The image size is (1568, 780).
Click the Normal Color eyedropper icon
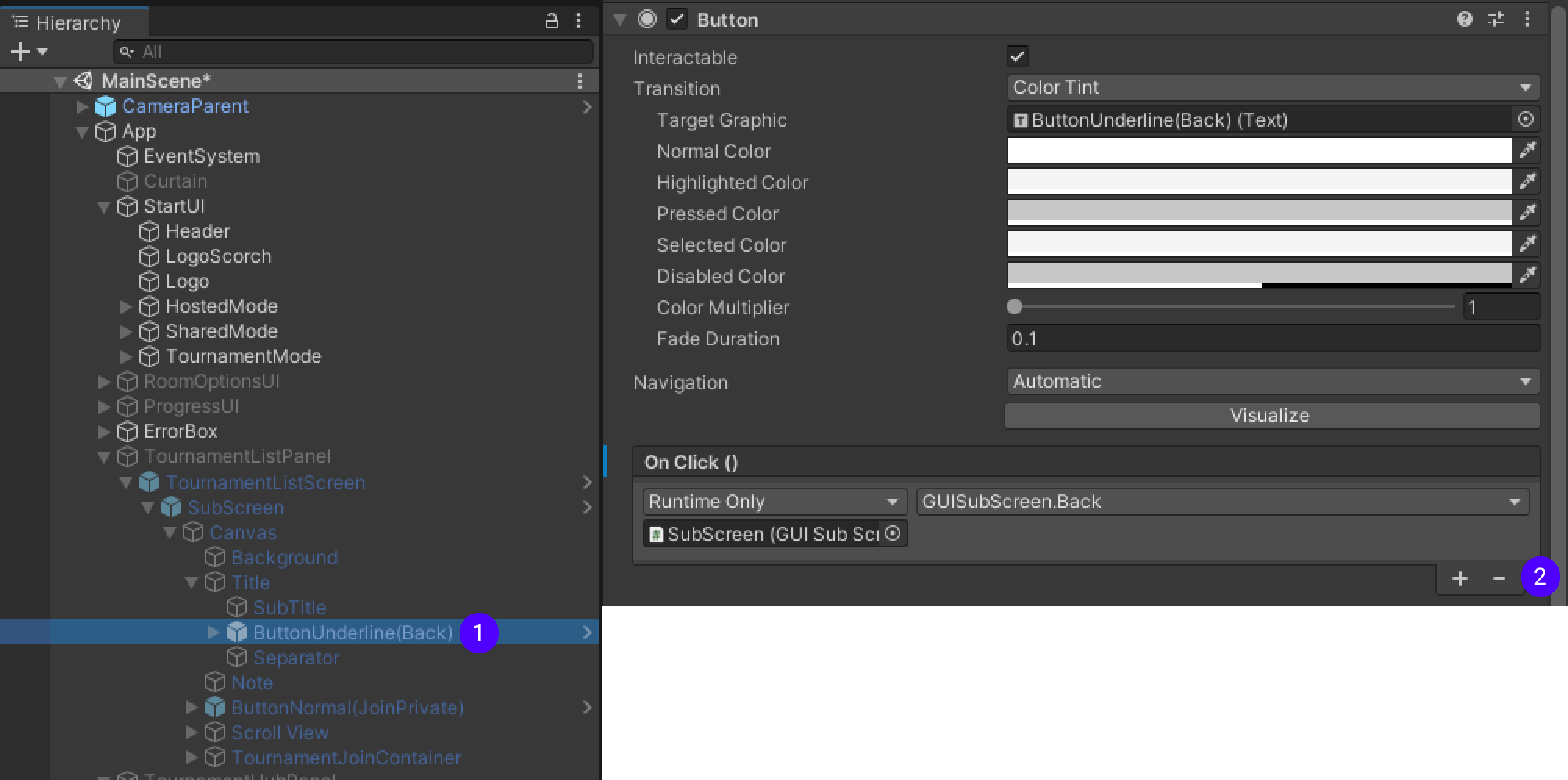tap(1527, 150)
